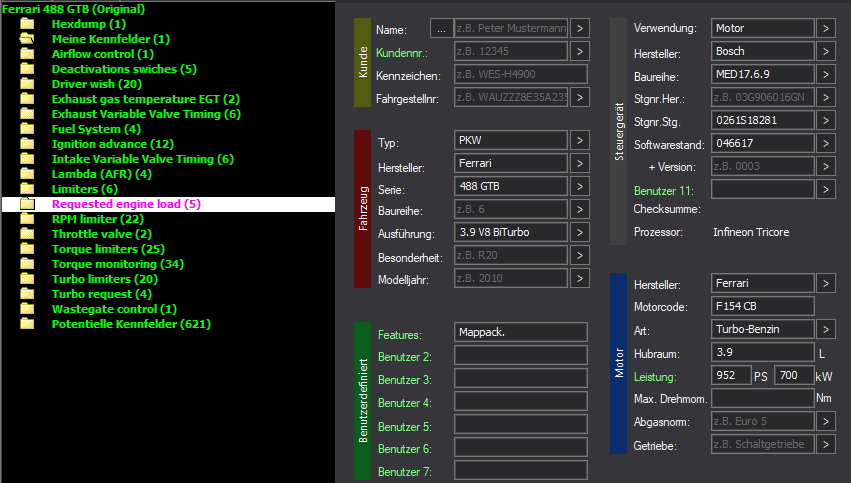Click the green Kundennr. label
The image size is (851, 483).
402,53
